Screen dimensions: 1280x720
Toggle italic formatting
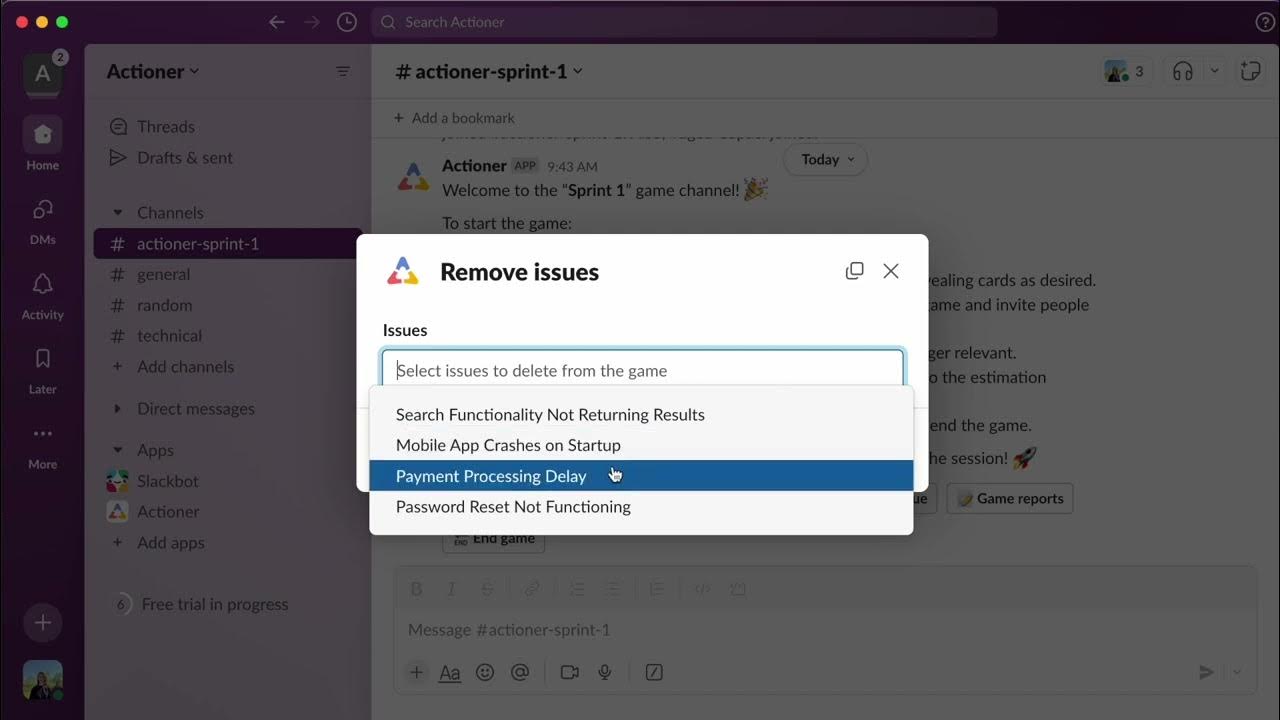click(452, 589)
